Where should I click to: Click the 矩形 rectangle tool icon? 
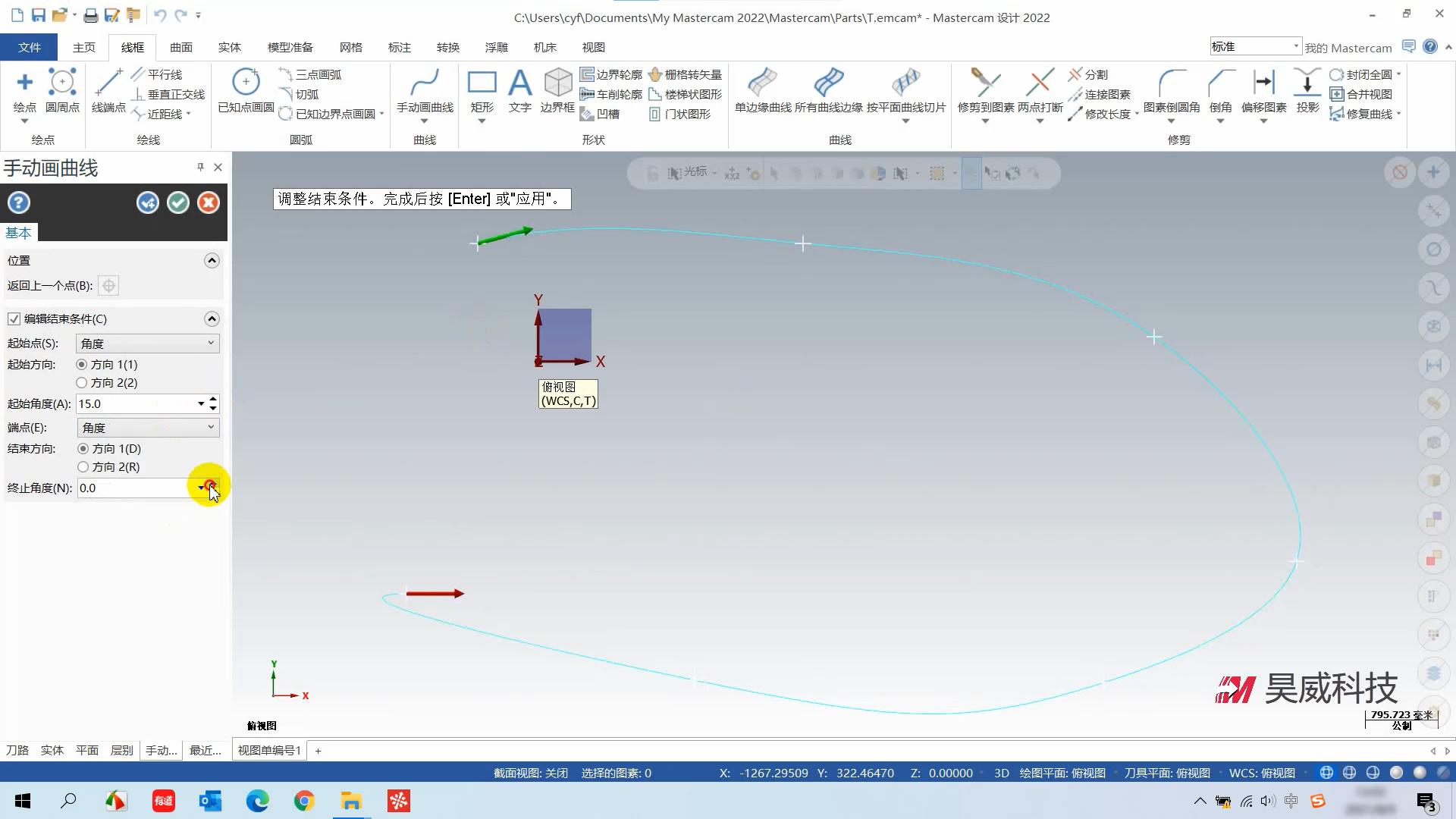coord(482,83)
